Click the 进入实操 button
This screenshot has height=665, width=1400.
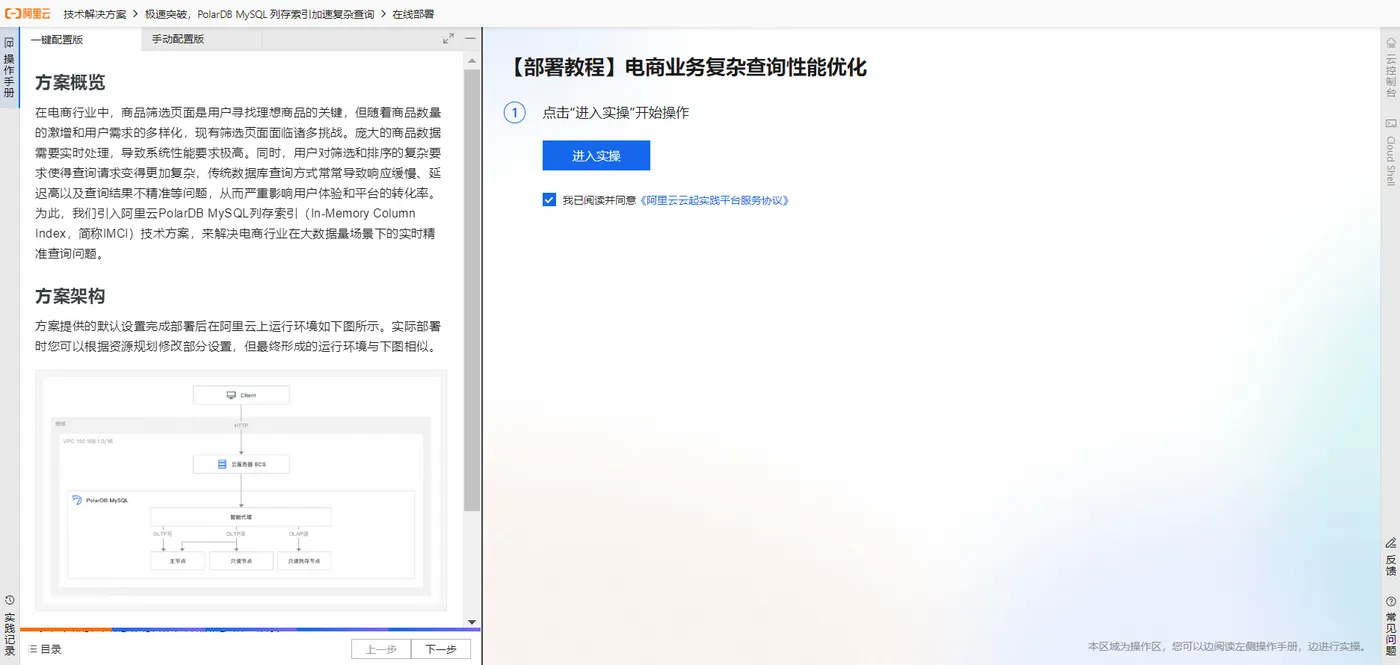pyautogui.click(x=596, y=156)
